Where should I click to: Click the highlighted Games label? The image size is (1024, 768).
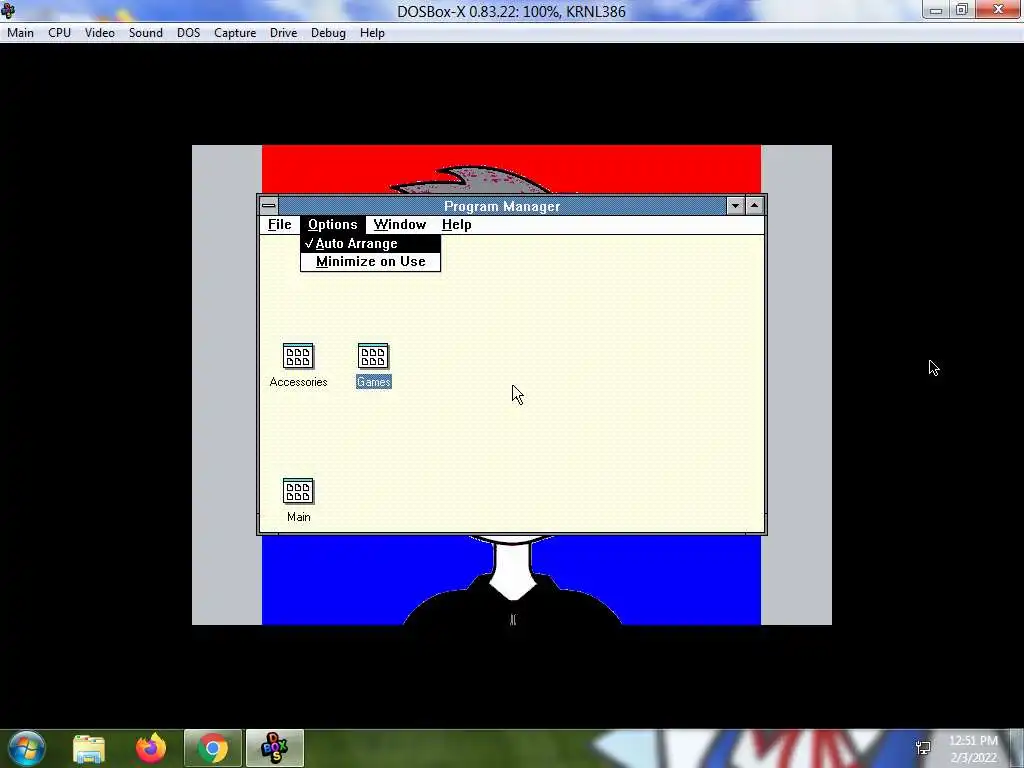(x=374, y=382)
